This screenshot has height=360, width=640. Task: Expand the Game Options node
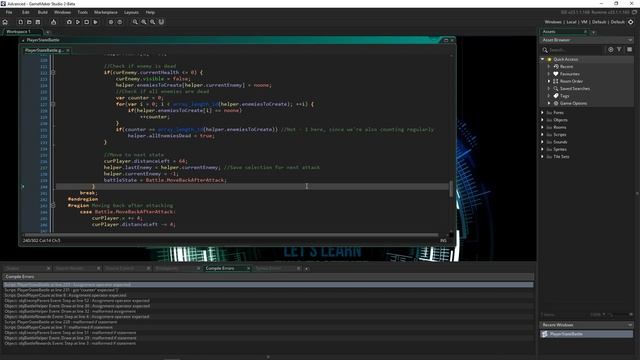point(549,103)
